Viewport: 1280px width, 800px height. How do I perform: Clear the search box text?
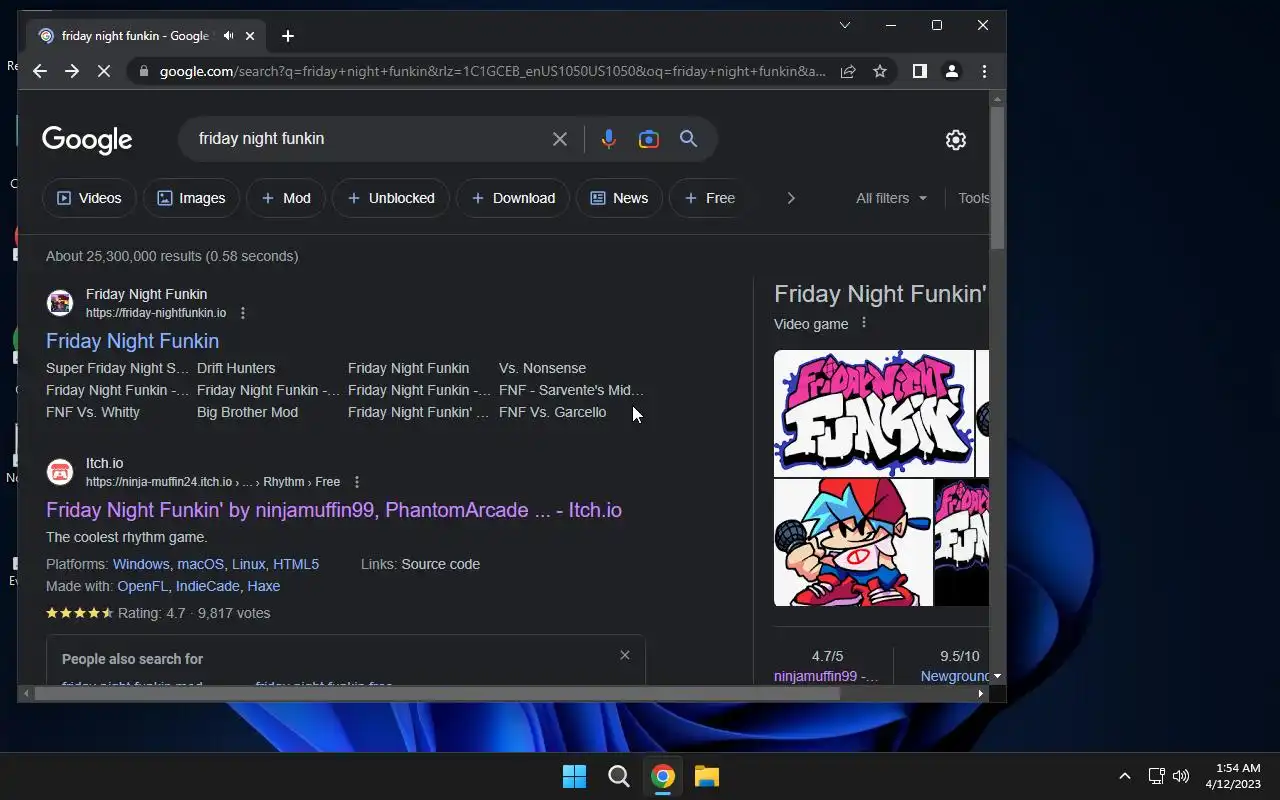coord(560,139)
